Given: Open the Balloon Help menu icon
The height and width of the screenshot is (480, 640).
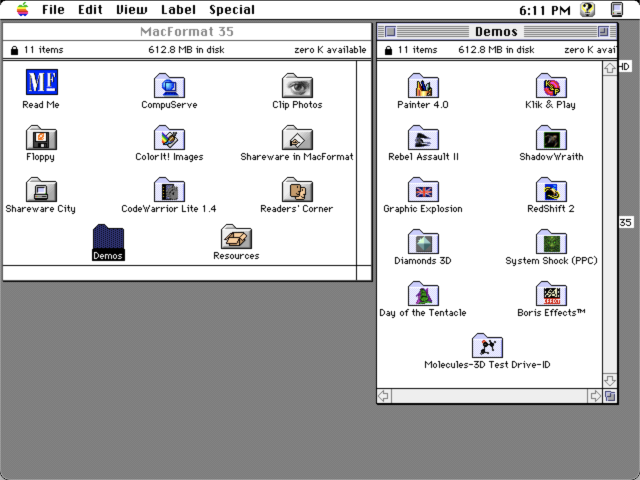Looking at the screenshot, I should 588,9.
